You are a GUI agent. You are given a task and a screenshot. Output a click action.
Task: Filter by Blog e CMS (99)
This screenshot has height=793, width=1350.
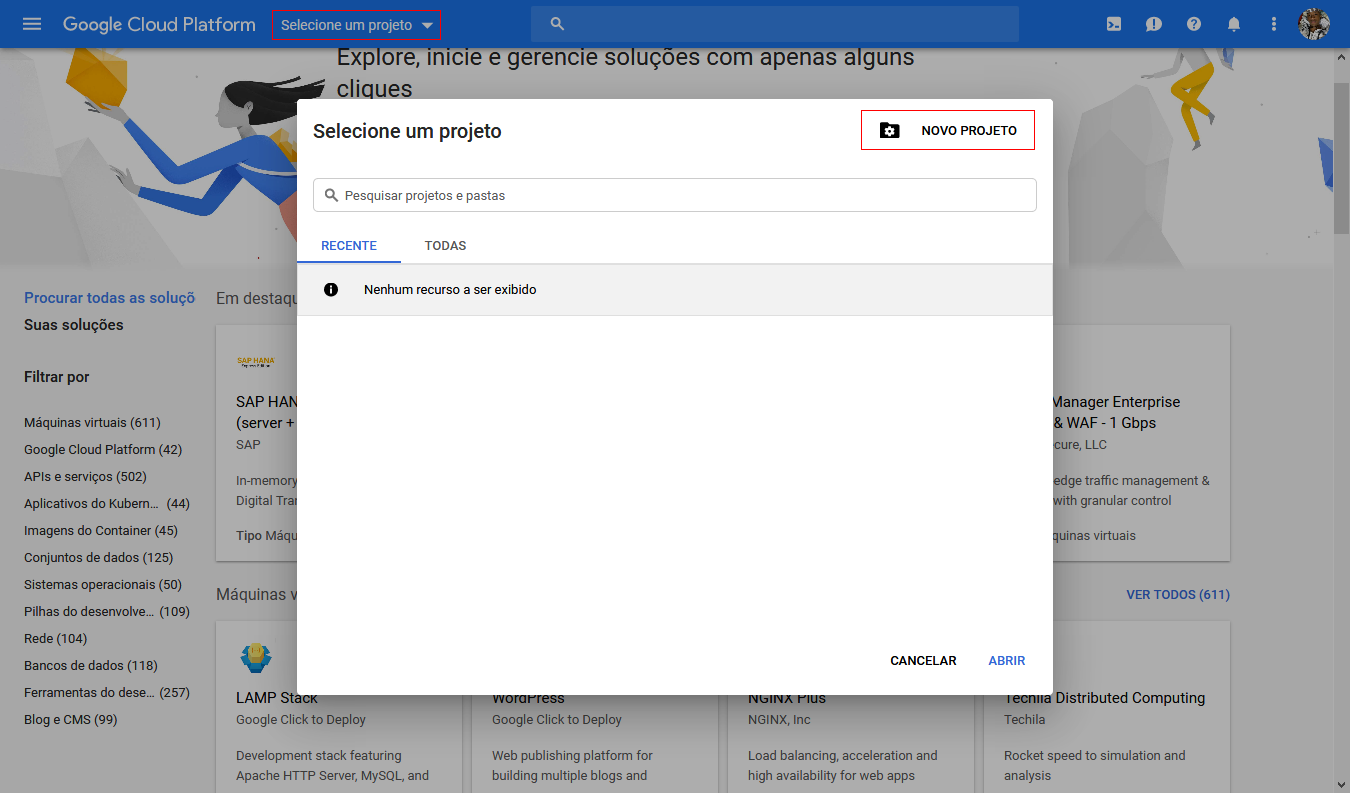[x=71, y=720]
